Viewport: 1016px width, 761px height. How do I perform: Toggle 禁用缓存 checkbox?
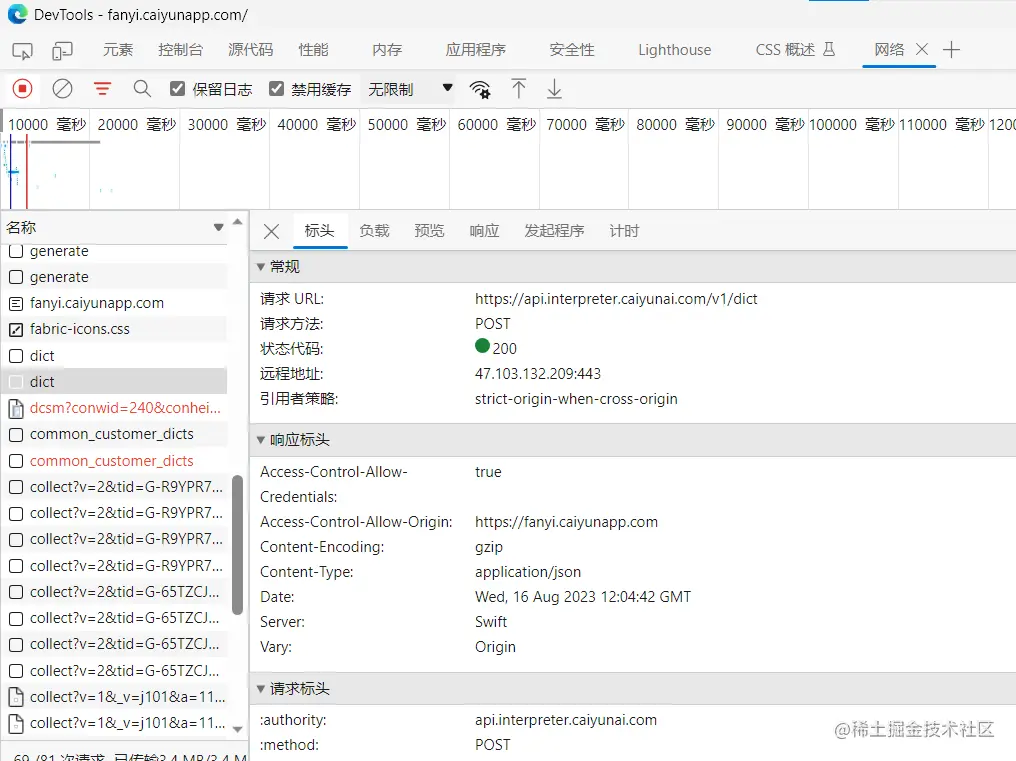tap(277, 89)
